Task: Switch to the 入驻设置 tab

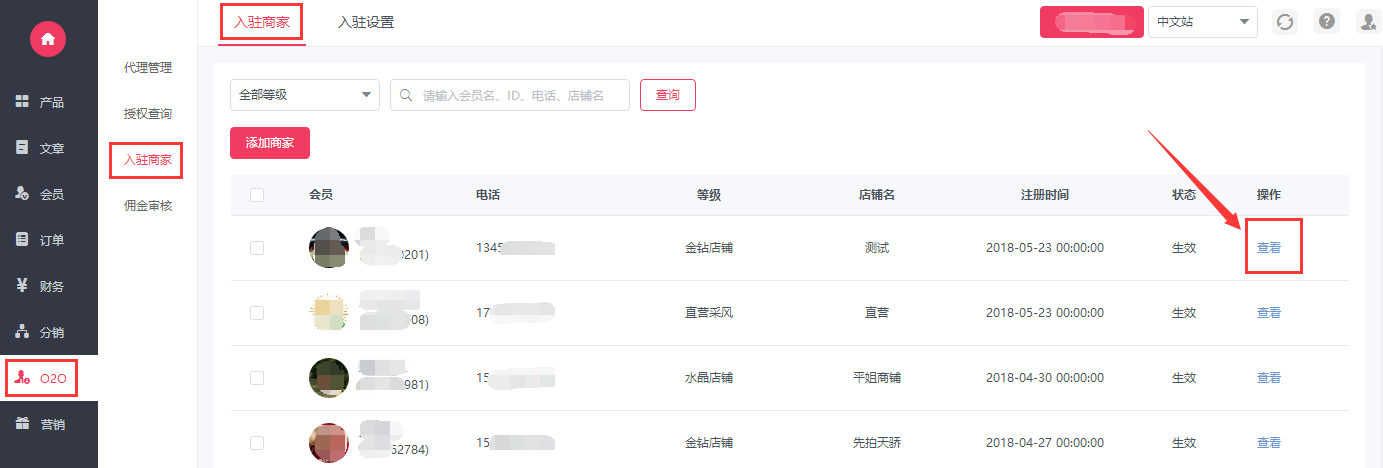Action: (366, 22)
